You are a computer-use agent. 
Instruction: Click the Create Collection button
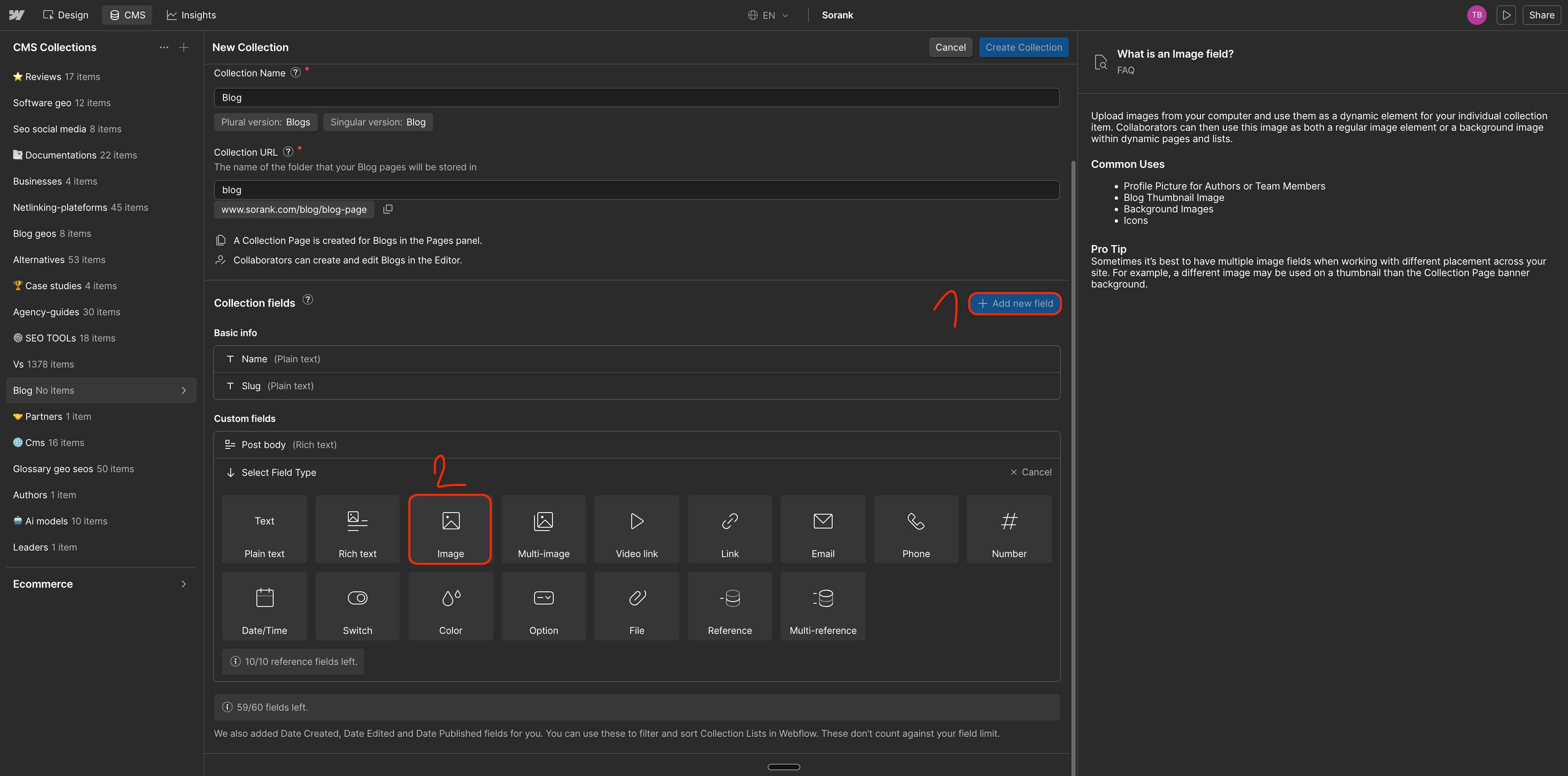click(1023, 47)
